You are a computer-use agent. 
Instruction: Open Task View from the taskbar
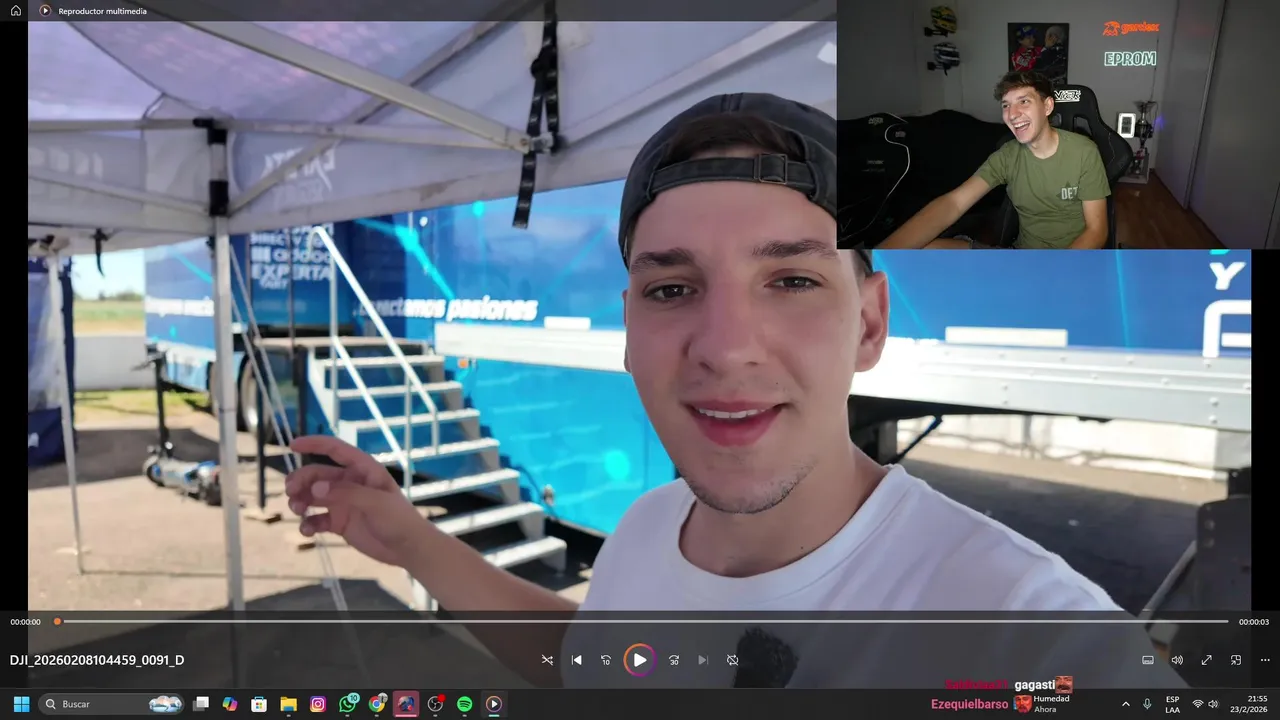[201, 704]
